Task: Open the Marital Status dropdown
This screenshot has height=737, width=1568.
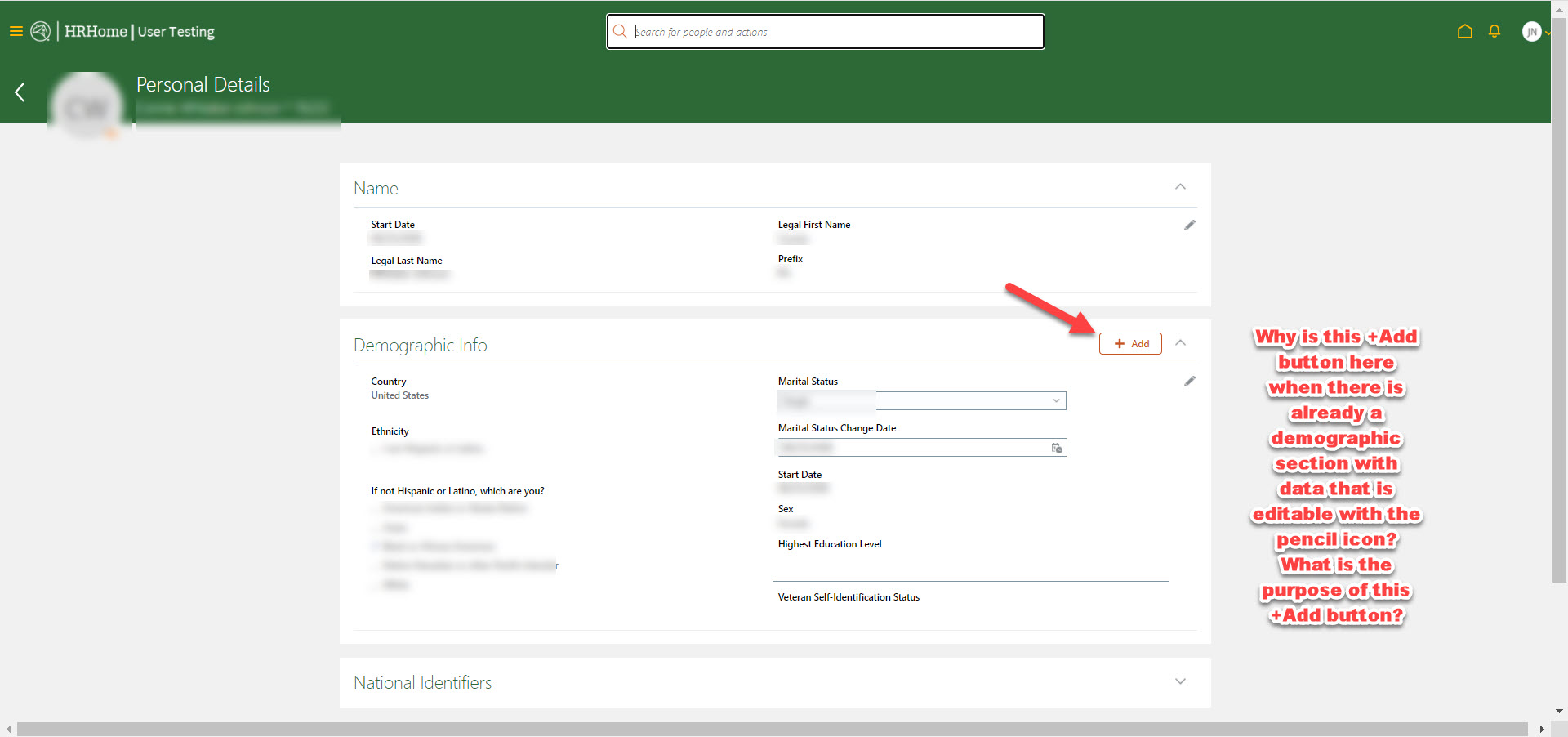Action: (1056, 400)
